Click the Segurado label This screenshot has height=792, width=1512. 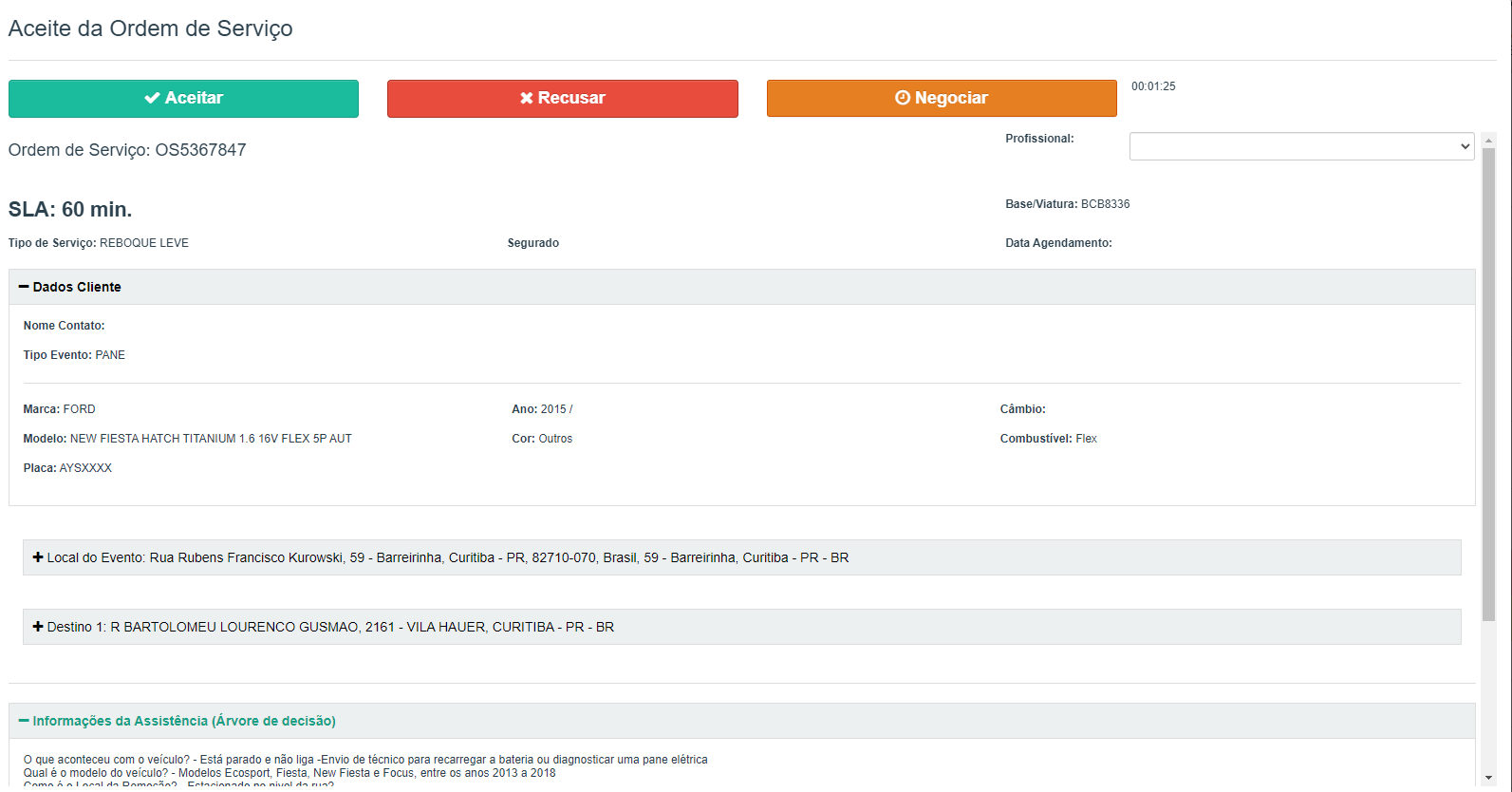click(533, 243)
